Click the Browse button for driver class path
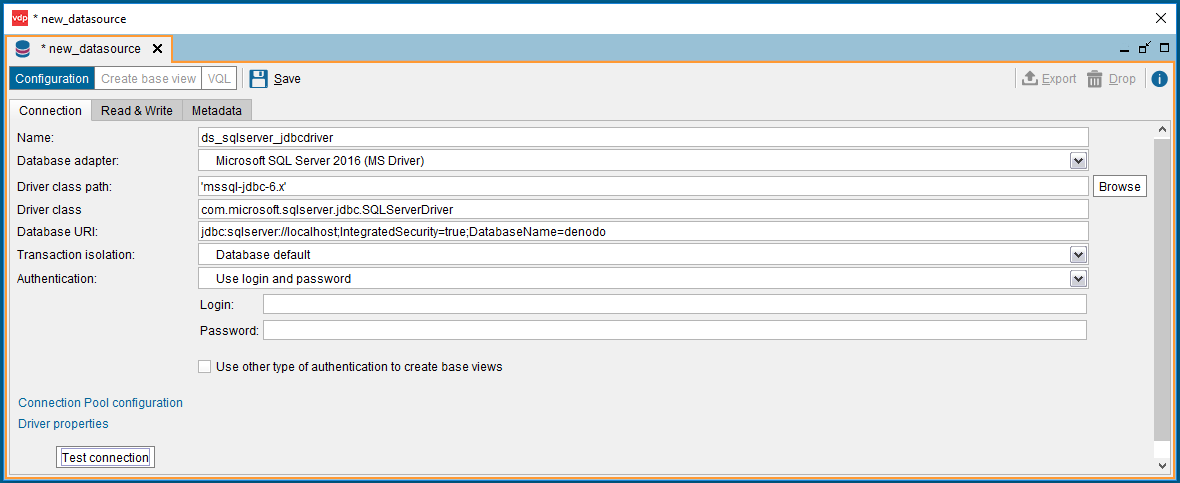Image resolution: width=1180 pixels, height=483 pixels. [x=1120, y=187]
